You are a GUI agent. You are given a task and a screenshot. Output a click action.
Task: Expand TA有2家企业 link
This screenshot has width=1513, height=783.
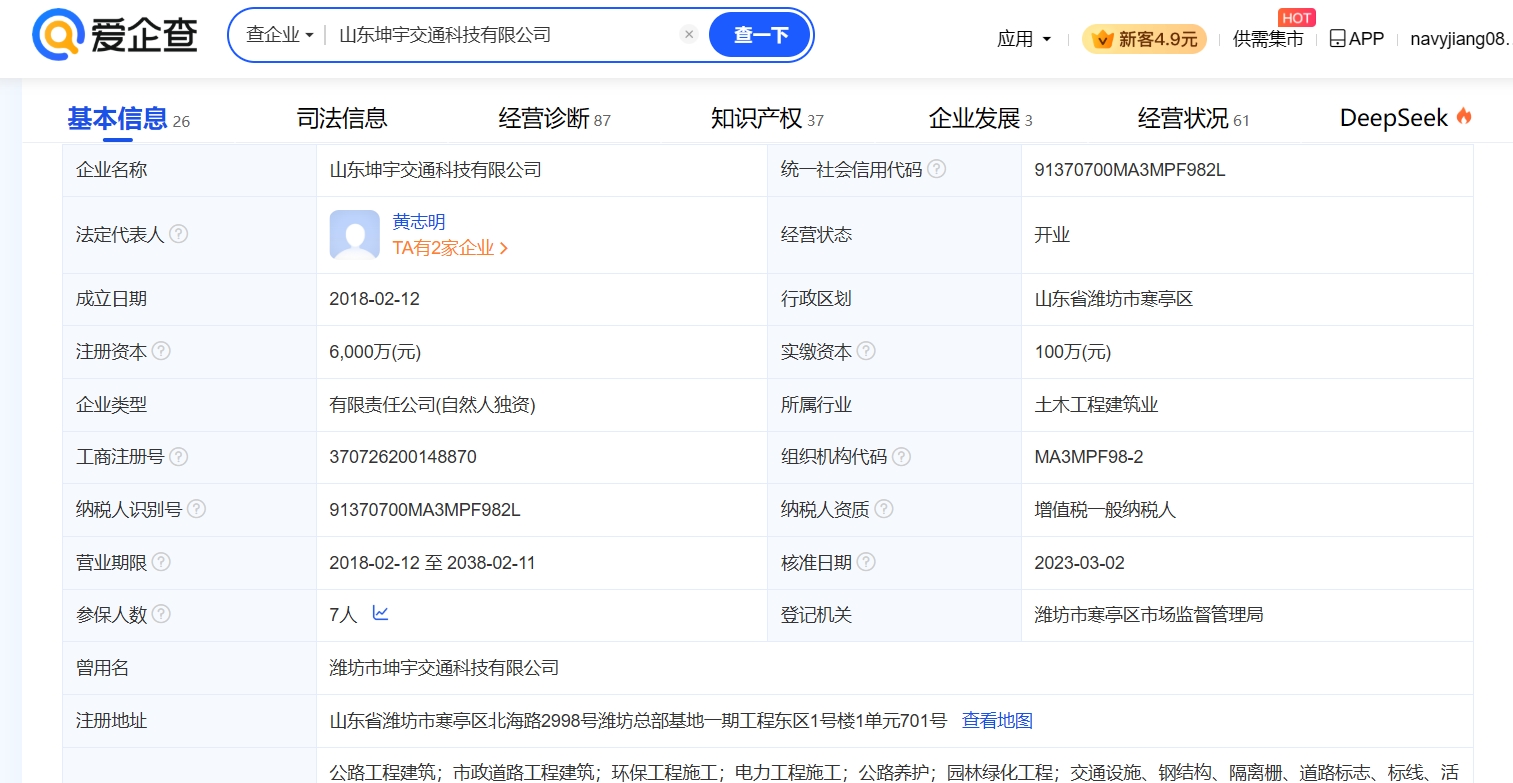tap(450, 248)
